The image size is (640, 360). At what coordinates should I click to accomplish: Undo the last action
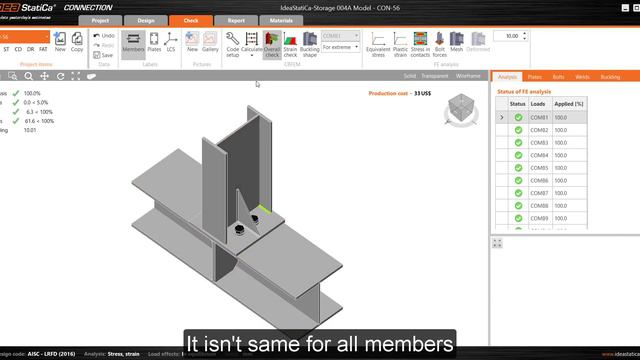coord(104,36)
